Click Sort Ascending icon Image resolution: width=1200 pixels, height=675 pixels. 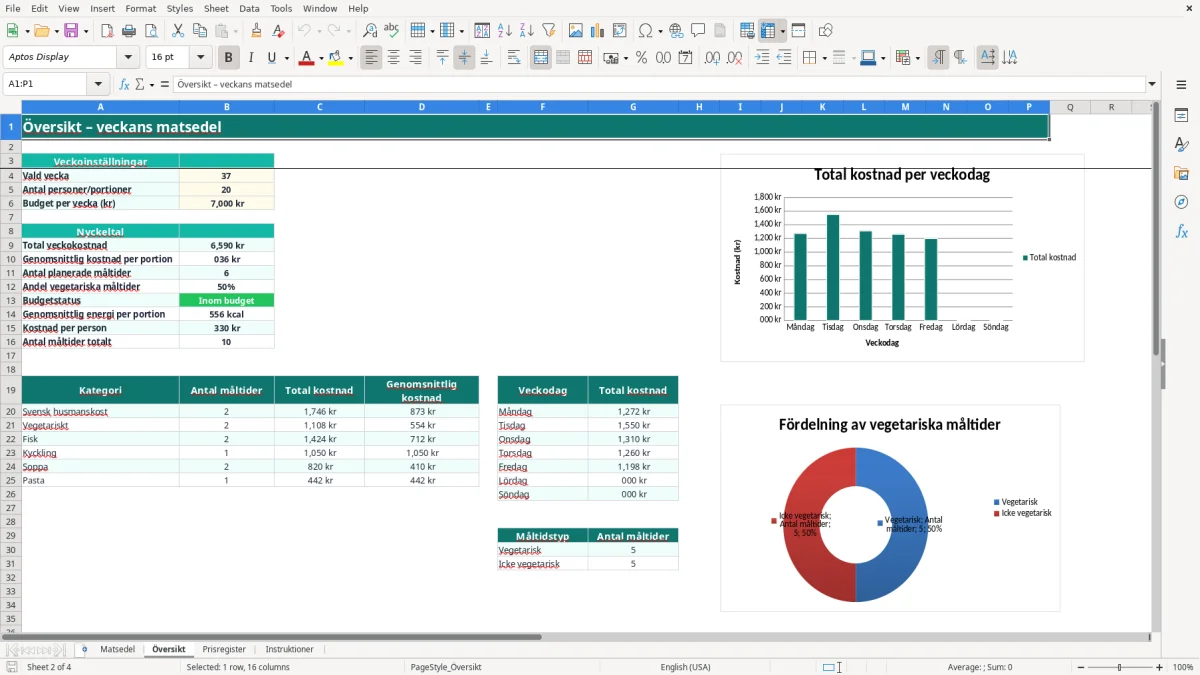[505, 31]
